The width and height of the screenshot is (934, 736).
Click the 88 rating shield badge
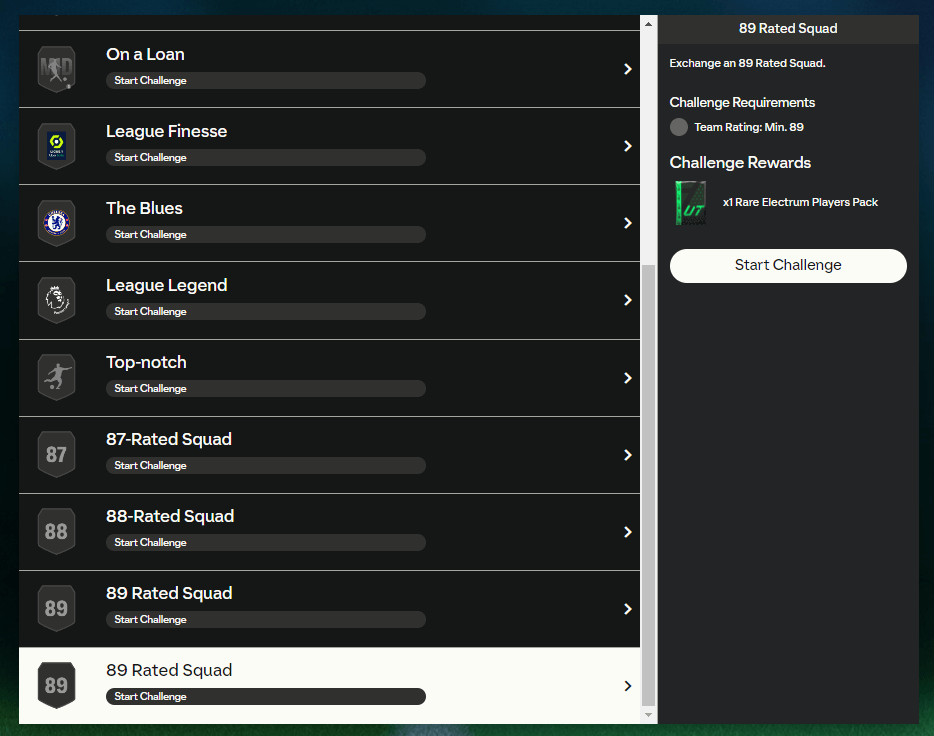click(56, 532)
